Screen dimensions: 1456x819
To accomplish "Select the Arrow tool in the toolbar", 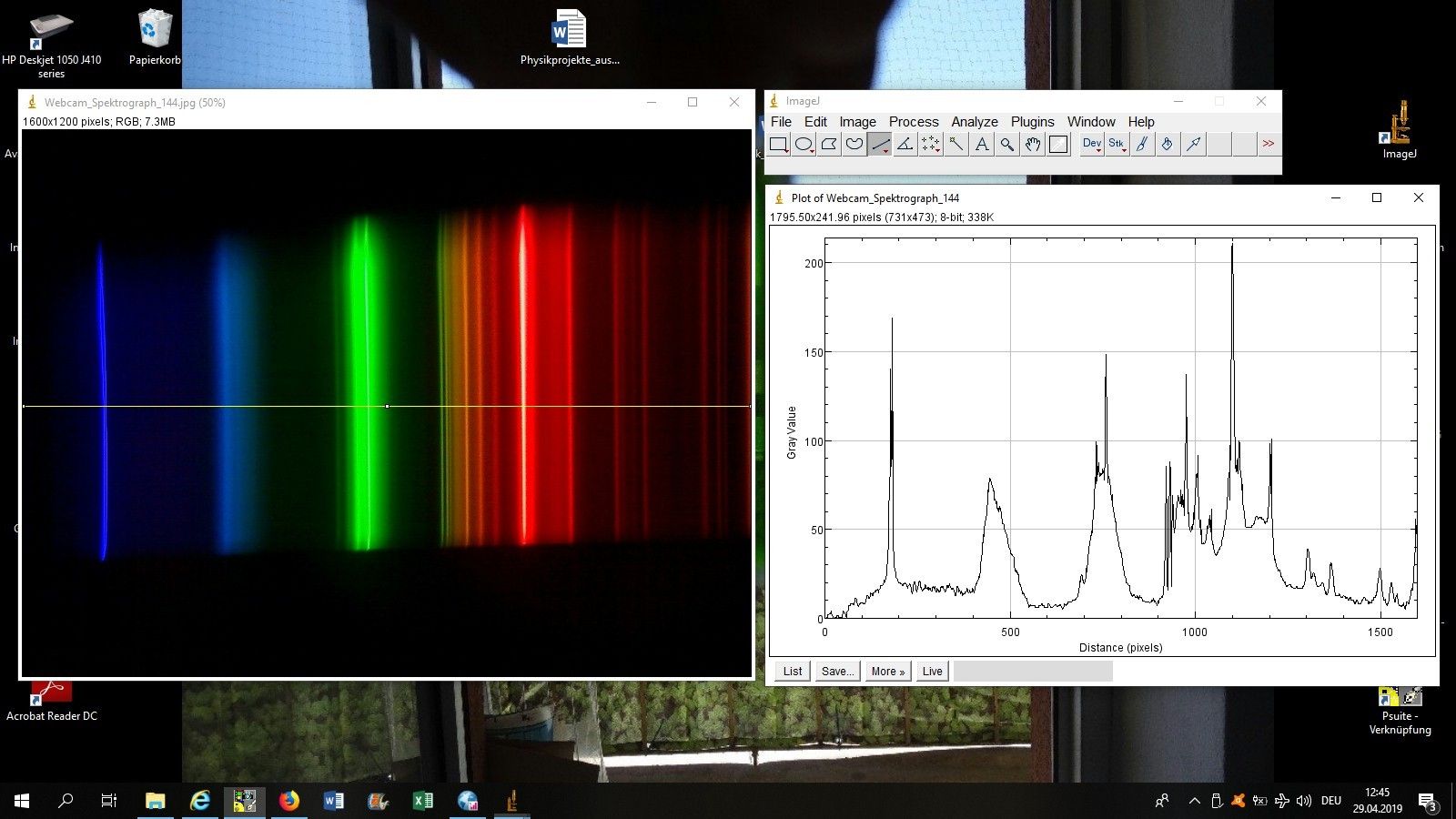I will 1193,144.
